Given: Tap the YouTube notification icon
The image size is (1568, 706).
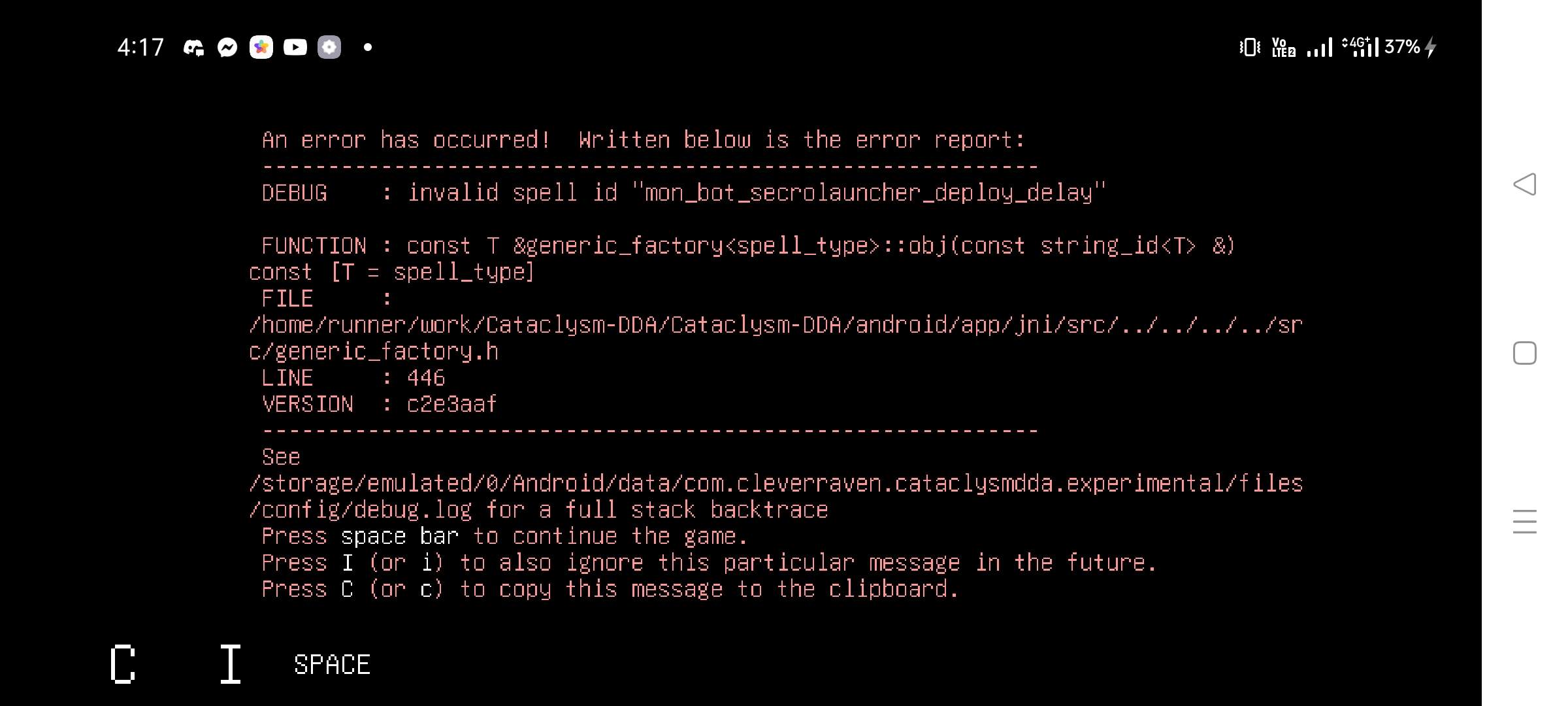Looking at the screenshot, I should point(294,47).
